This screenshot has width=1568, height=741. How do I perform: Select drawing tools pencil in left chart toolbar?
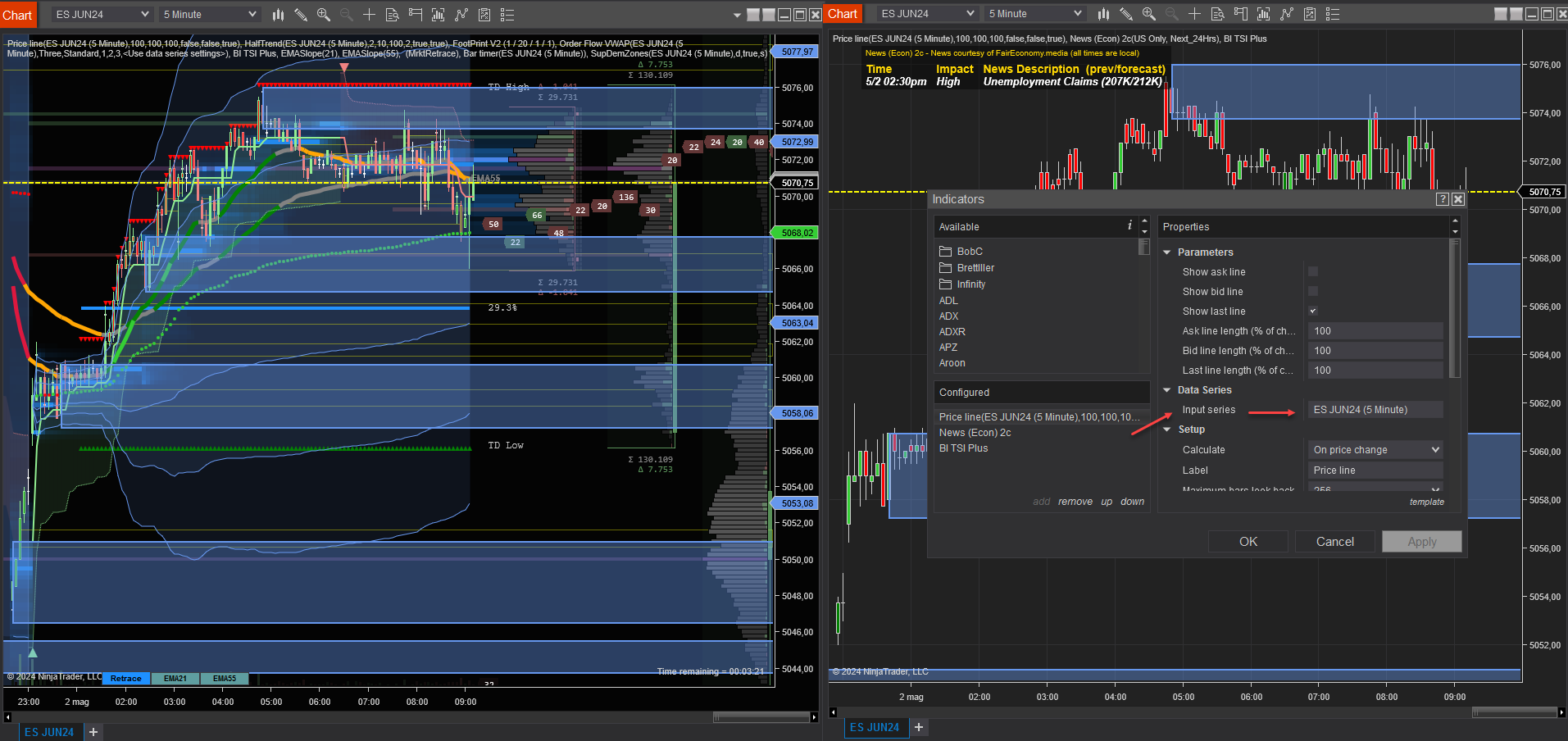301,15
